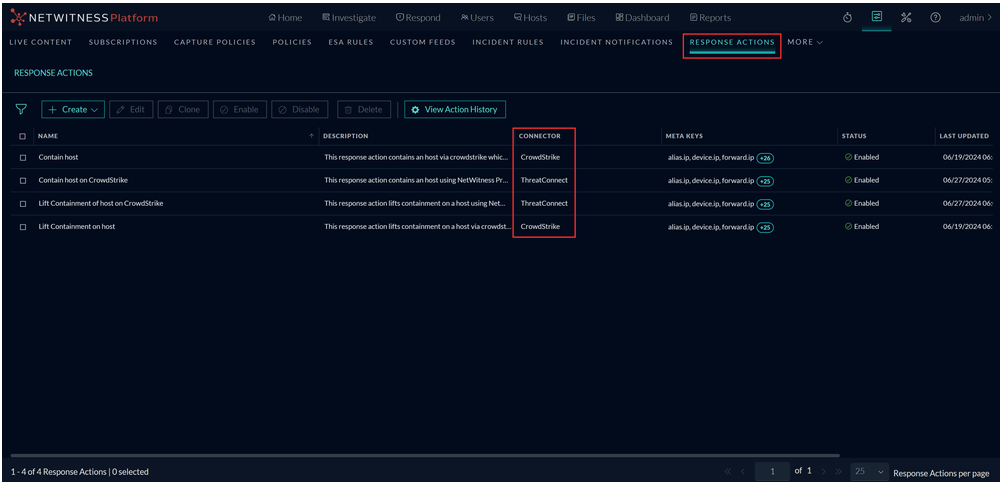1002x482 pixels.
Task: Open the Dashboard menu
Action: coord(642,18)
